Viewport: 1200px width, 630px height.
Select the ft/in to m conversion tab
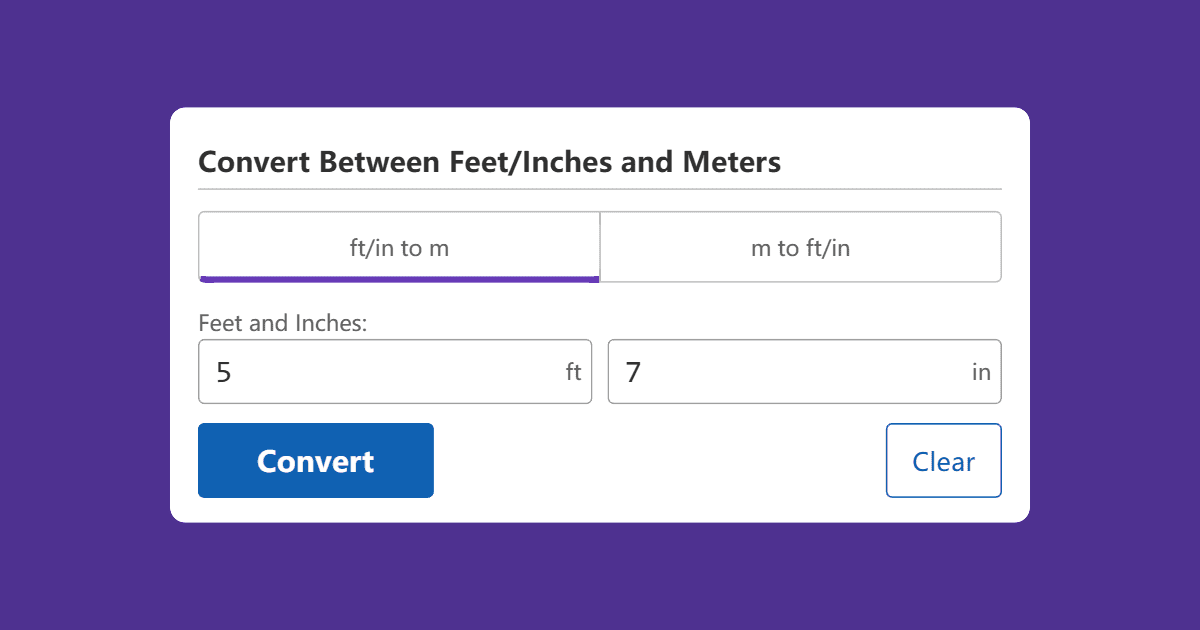398,247
